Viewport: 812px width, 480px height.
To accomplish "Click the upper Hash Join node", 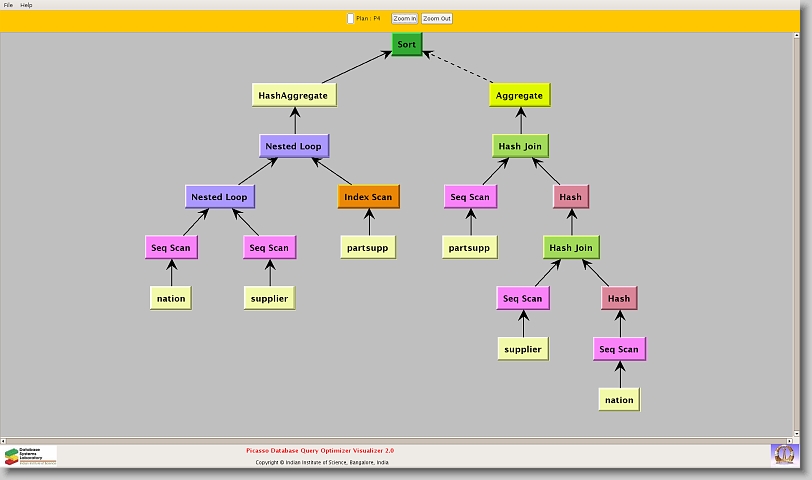I will pyautogui.click(x=520, y=146).
